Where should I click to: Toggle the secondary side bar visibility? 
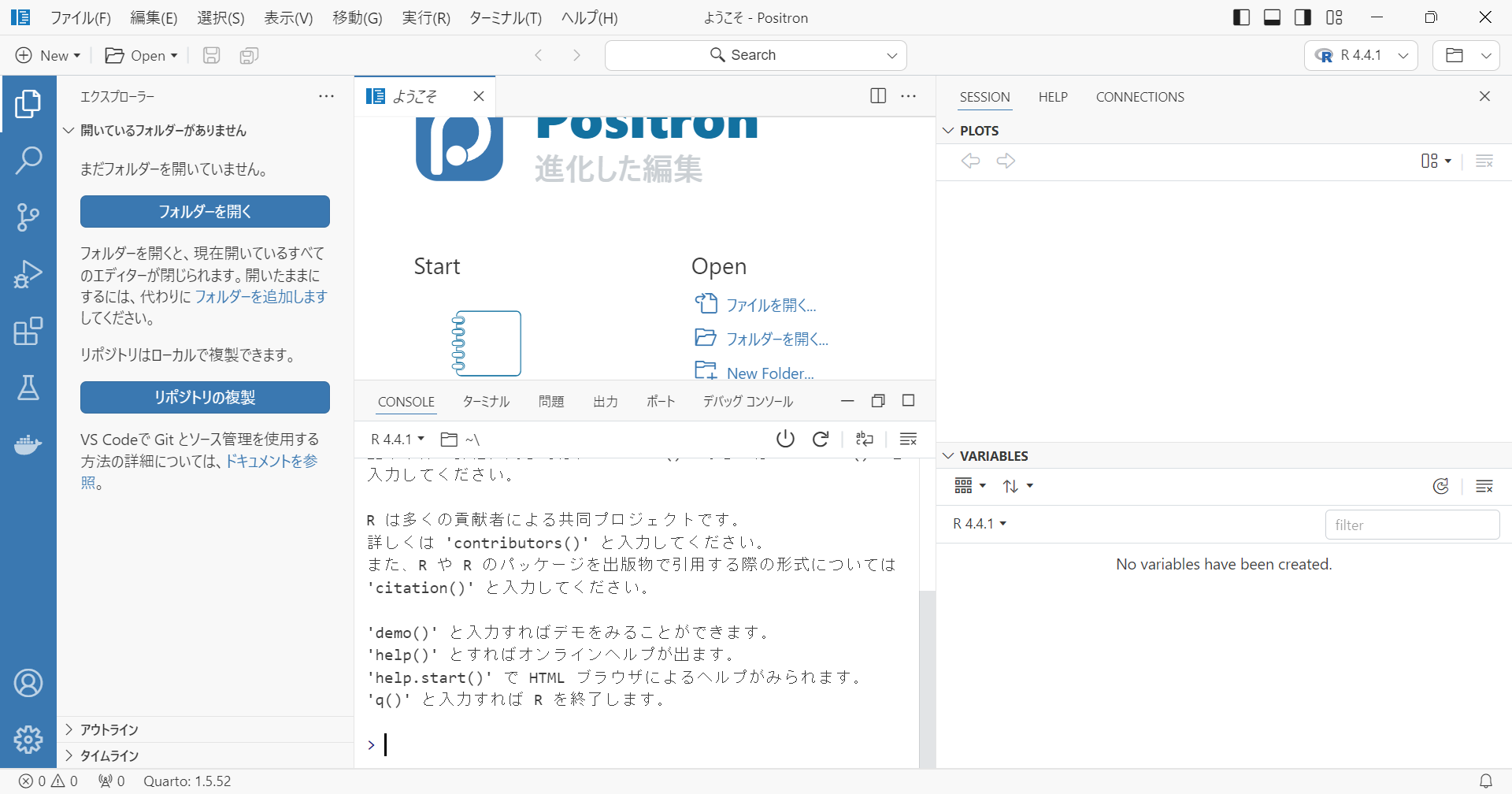click(x=1303, y=17)
